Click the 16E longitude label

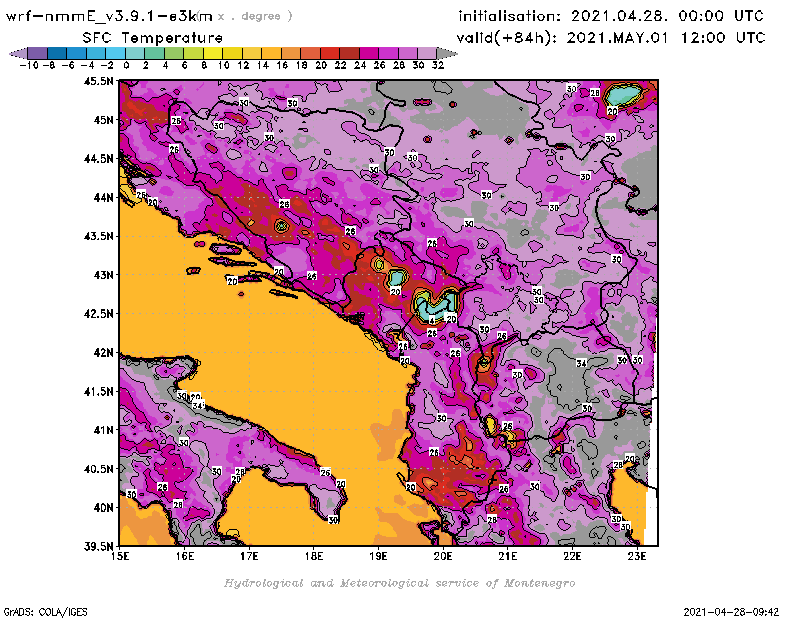pyautogui.click(x=185, y=556)
